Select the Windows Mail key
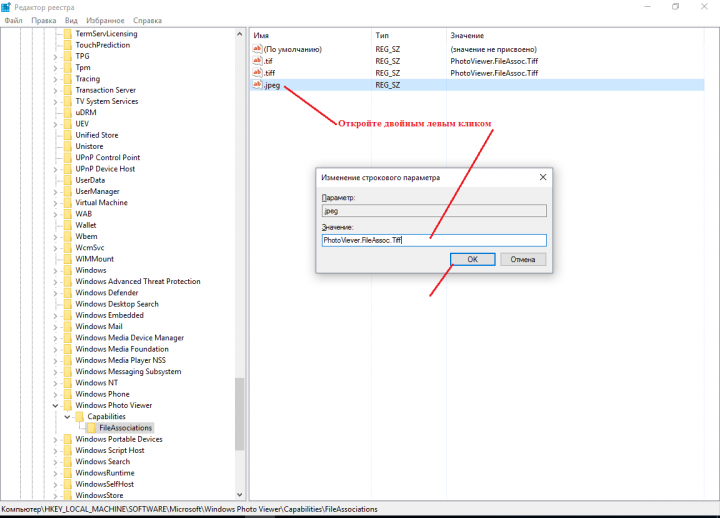Screen dimensions: 720x518 click(x=99, y=326)
